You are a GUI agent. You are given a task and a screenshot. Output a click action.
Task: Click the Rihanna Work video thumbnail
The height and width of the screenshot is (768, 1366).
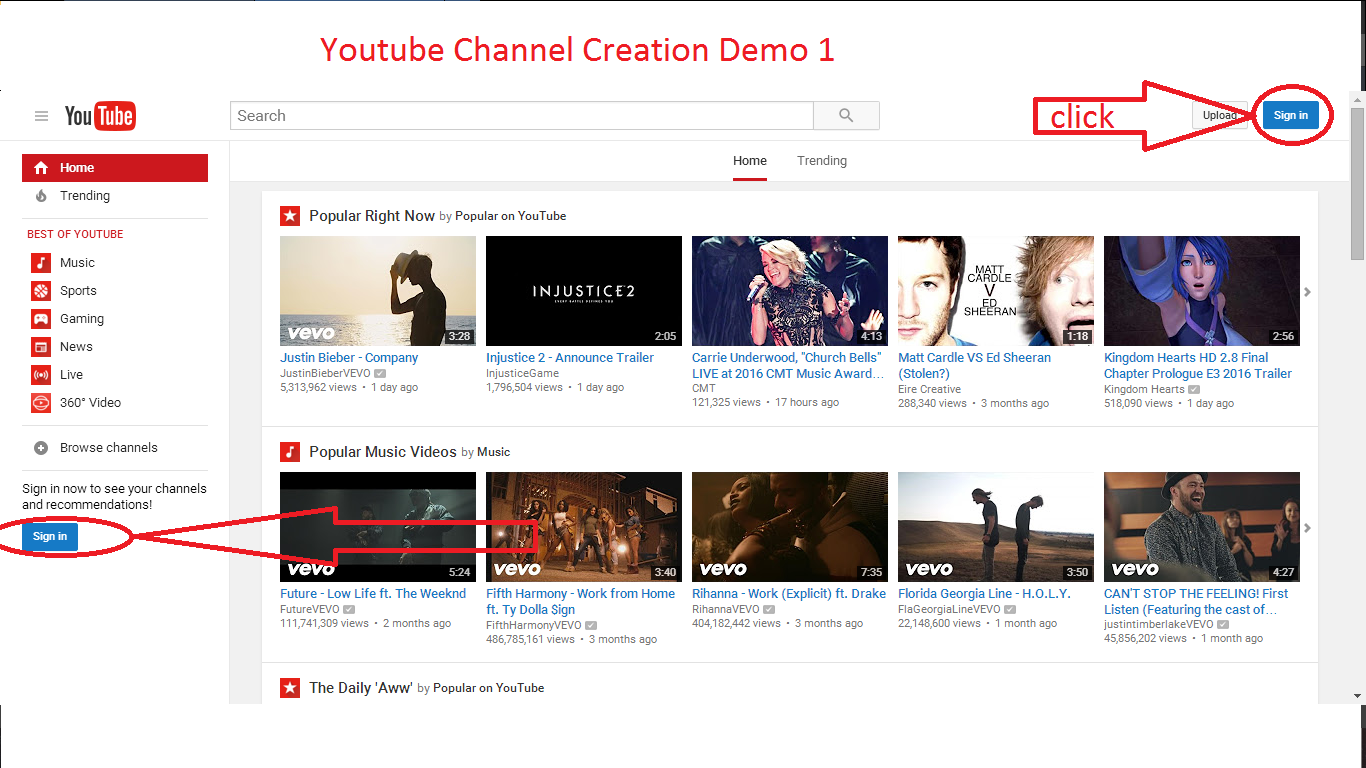(x=790, y=527)
